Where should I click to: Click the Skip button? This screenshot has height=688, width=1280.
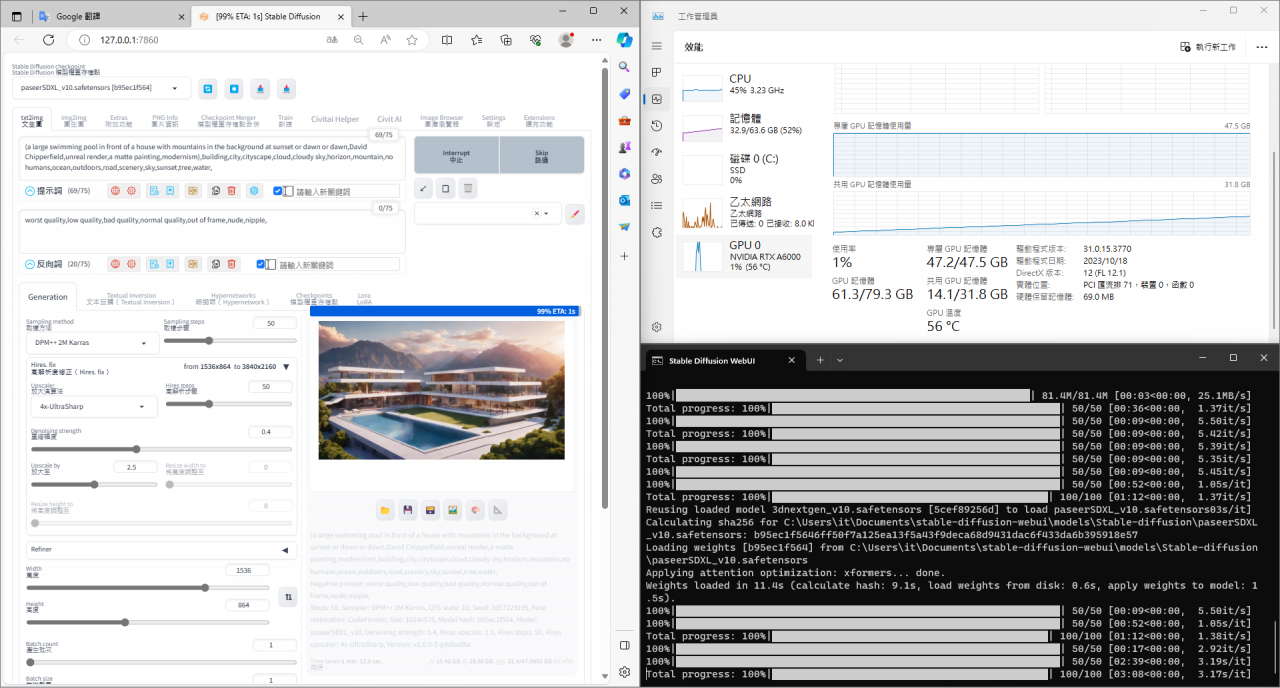tap(541, 155)
